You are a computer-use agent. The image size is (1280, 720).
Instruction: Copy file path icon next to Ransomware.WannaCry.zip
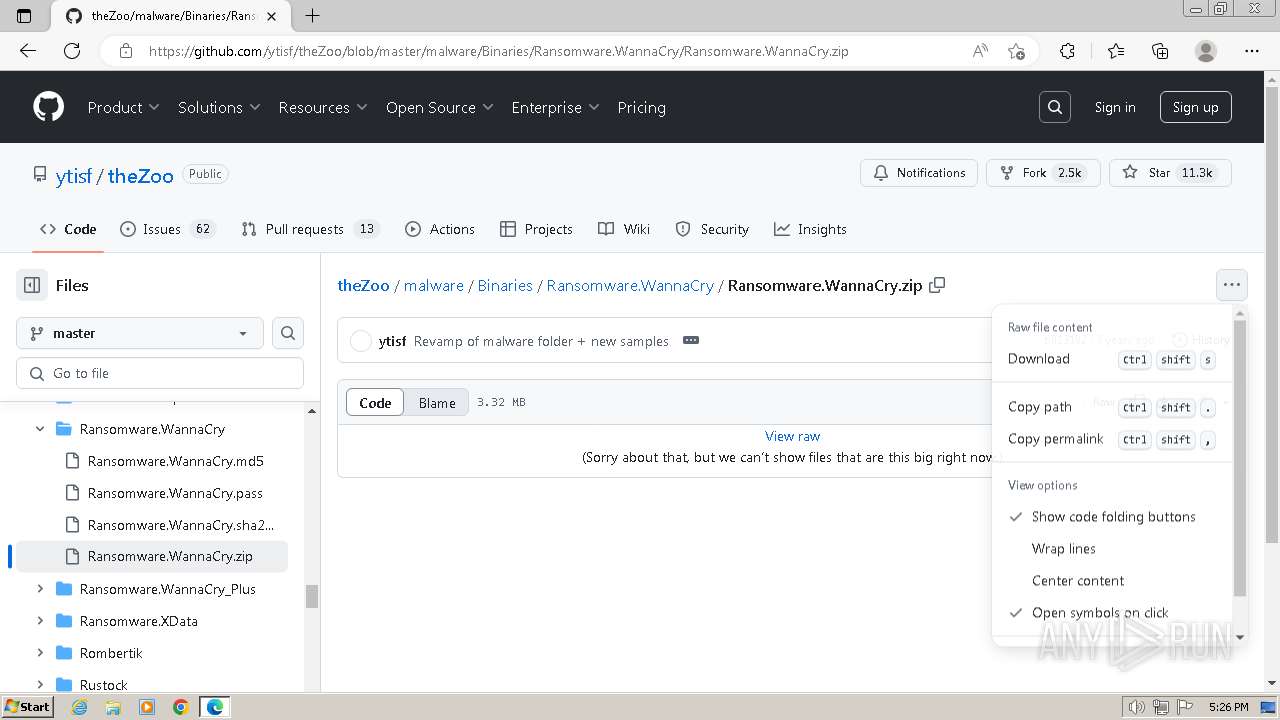(x=937, y=285)
